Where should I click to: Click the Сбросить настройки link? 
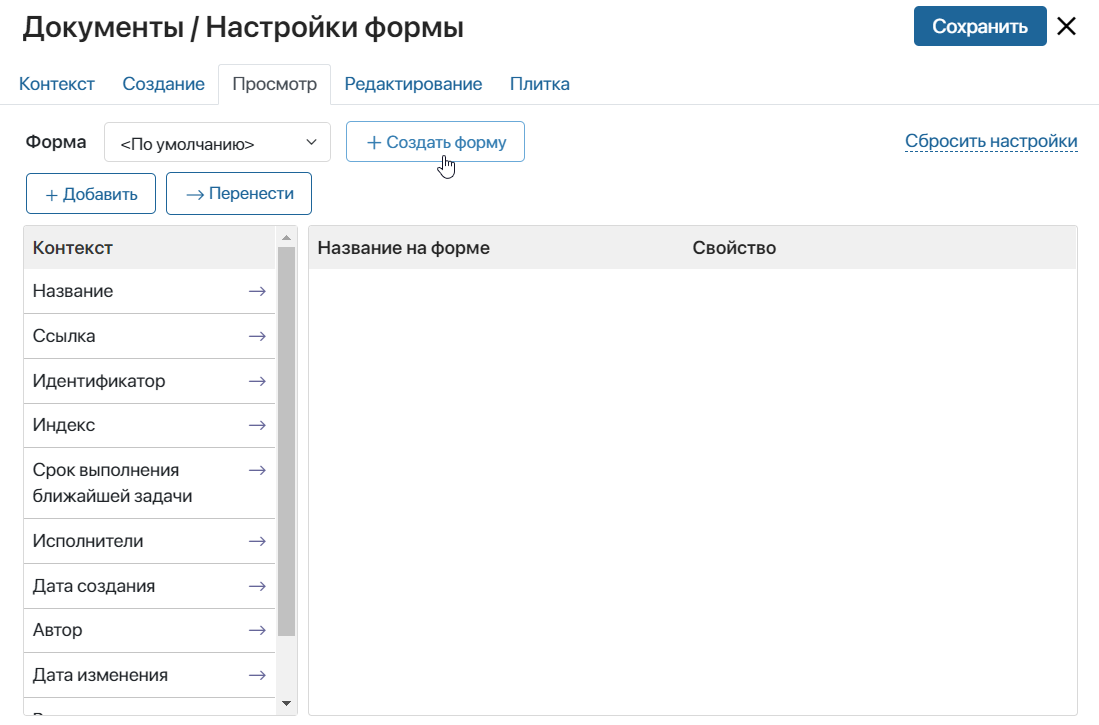click(x=991, y=141)
